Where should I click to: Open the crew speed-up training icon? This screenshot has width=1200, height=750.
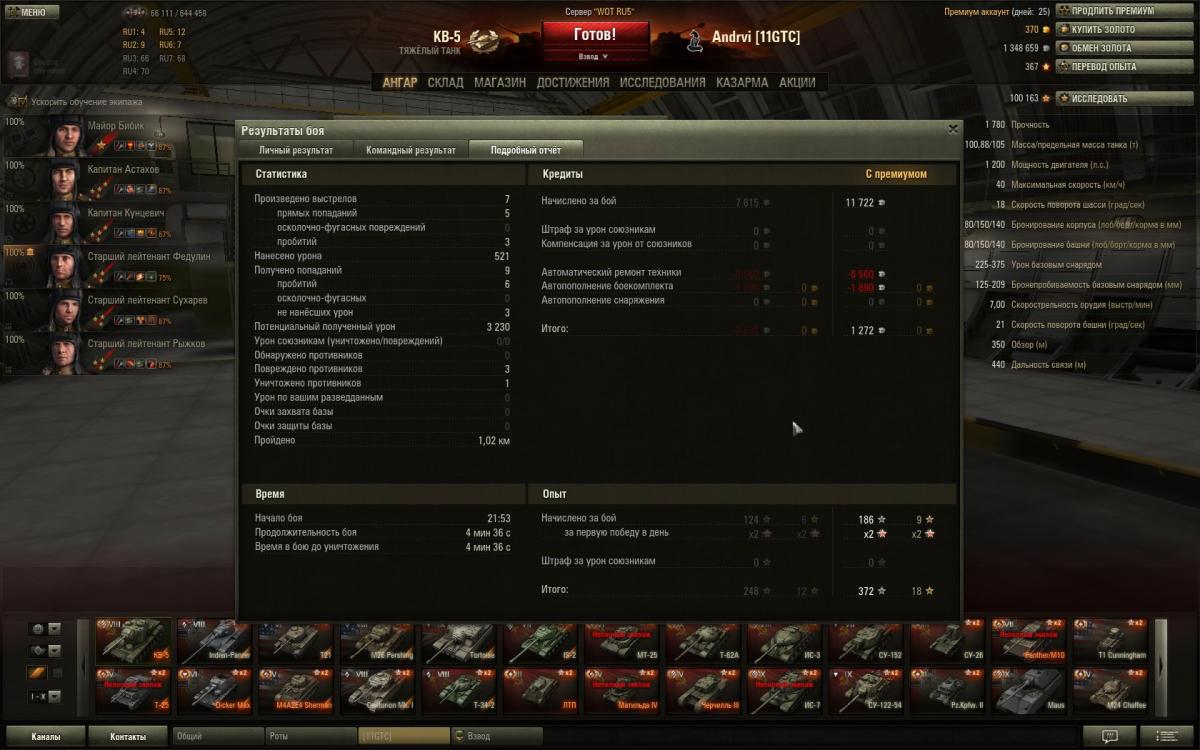pos(17,101)
